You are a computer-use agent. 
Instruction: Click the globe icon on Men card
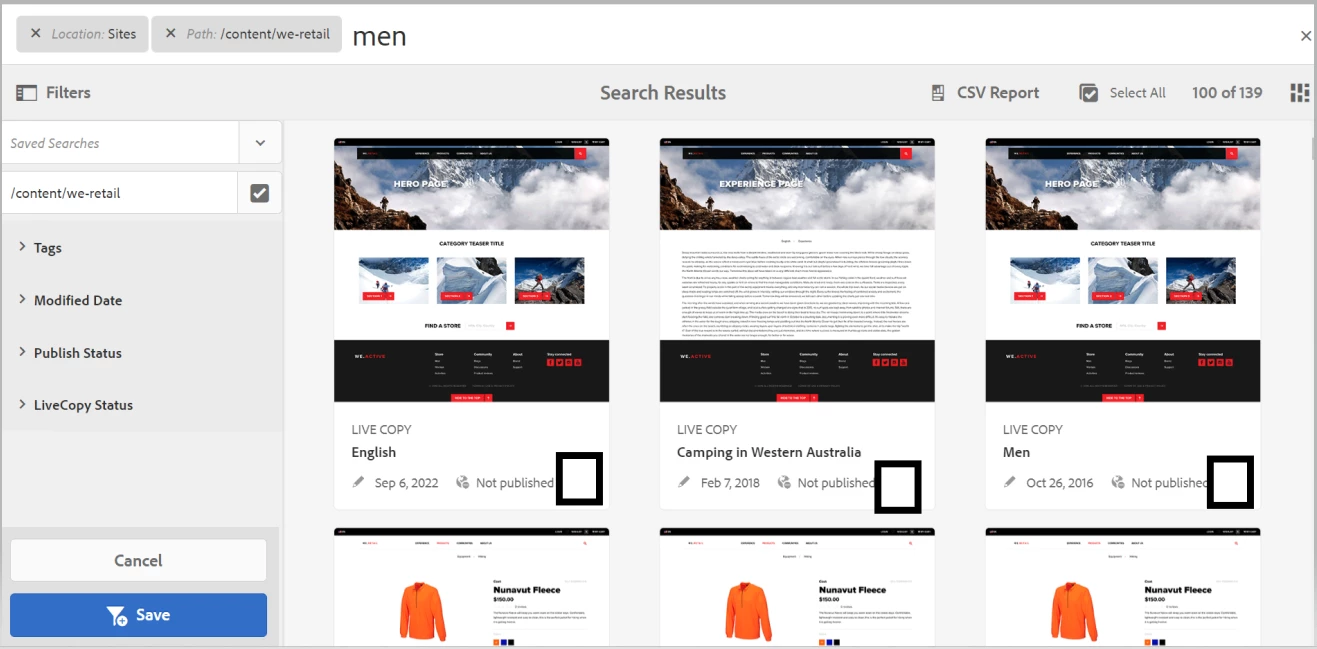pyautogui.click(x=1117, y=482)
